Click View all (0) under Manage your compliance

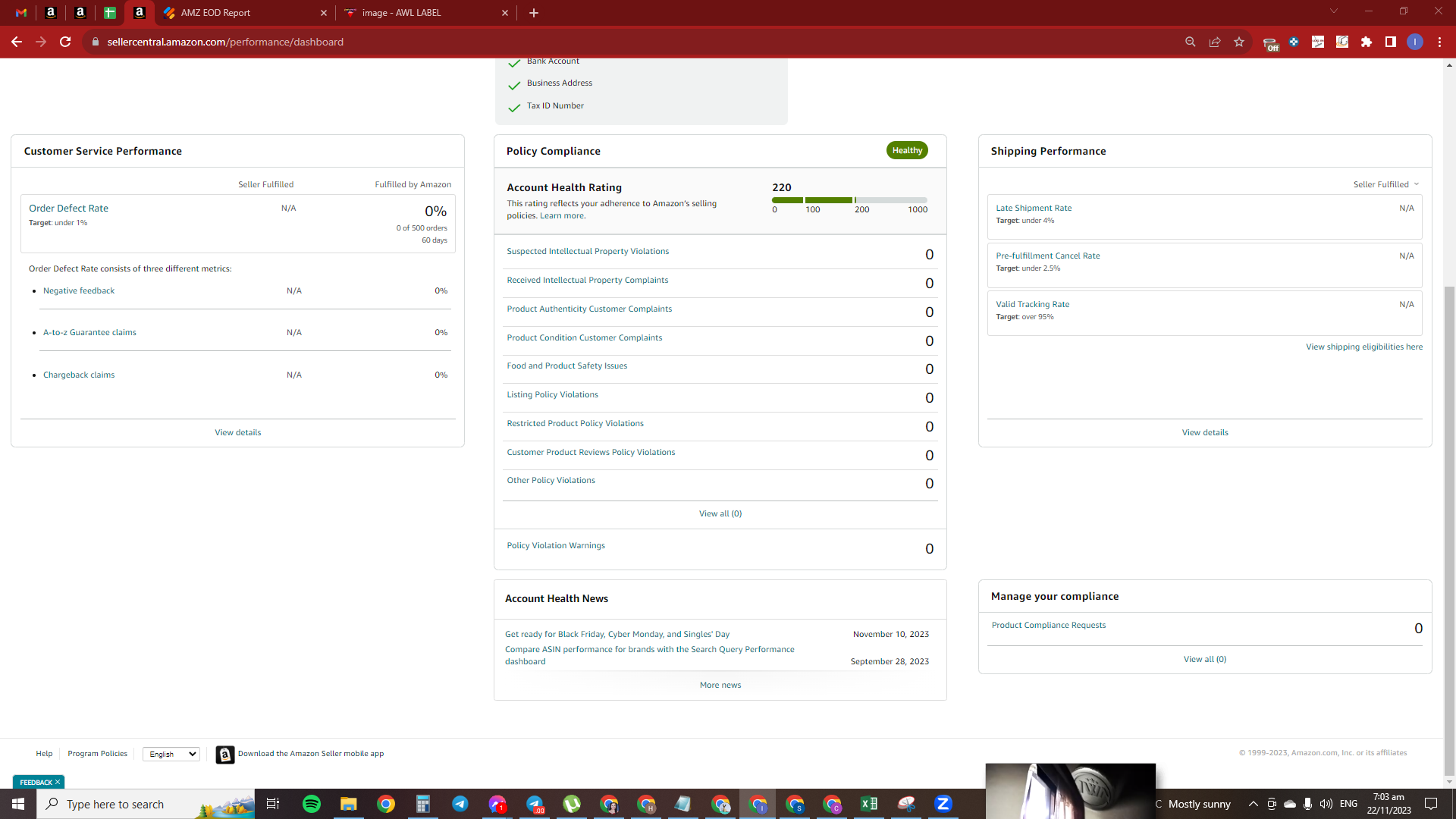(1205, 660)
